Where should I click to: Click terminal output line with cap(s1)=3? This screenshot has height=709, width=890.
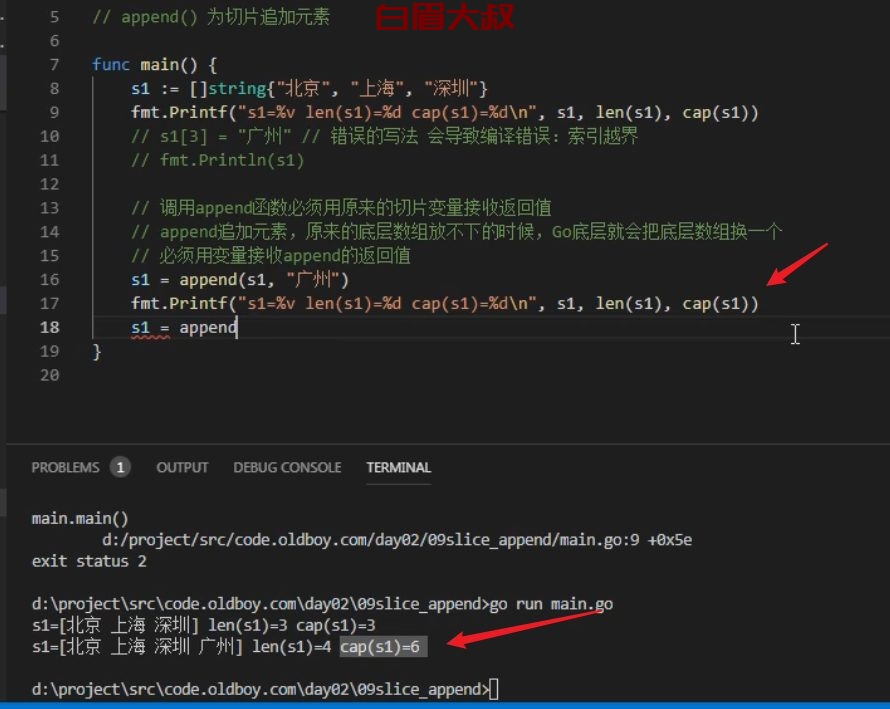pos(203,625)
